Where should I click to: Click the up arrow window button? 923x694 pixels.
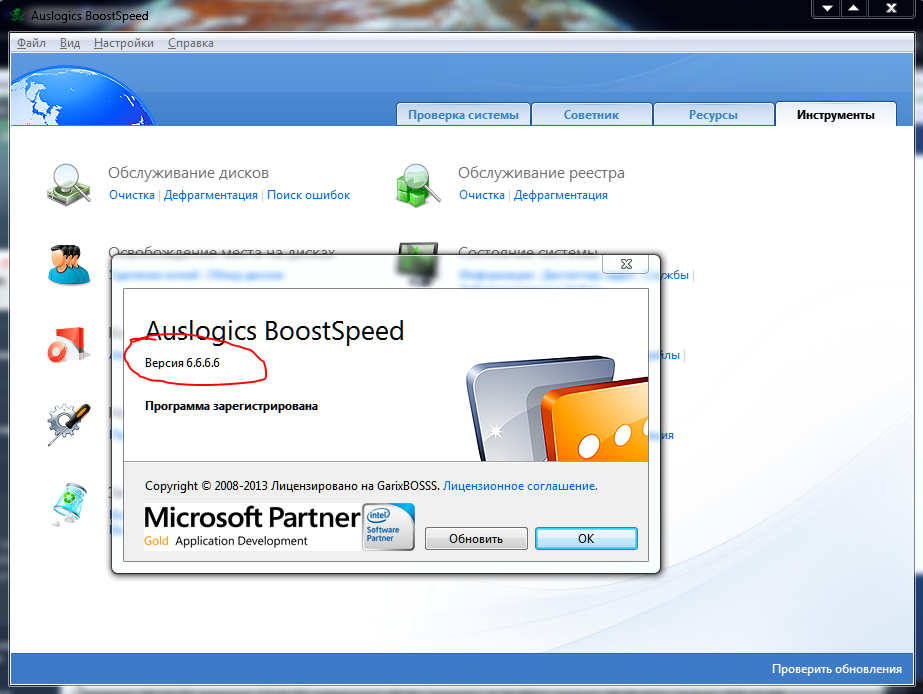pos(854,8)
